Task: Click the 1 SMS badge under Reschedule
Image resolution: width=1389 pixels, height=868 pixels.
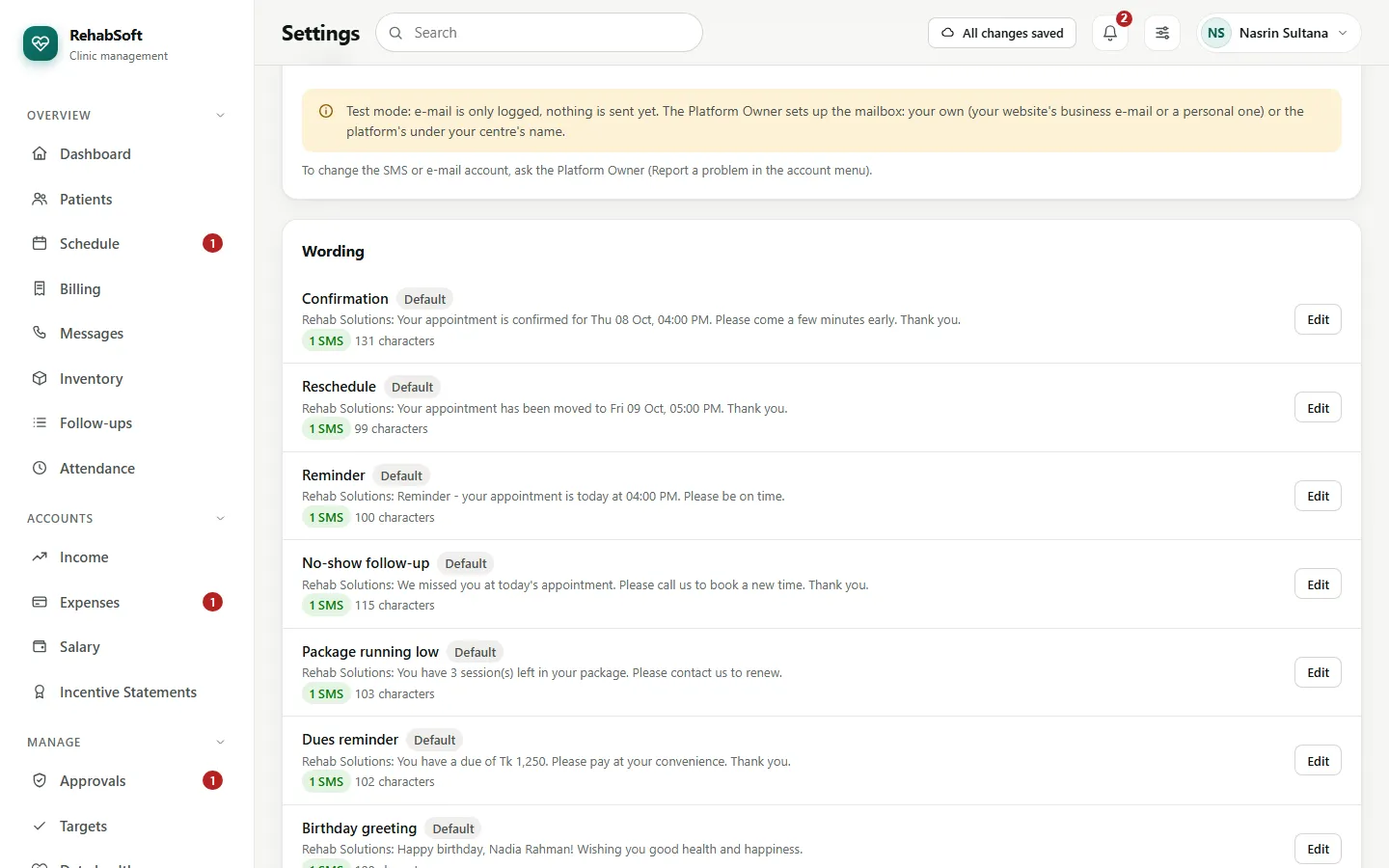Action: (x=326, y=429)
